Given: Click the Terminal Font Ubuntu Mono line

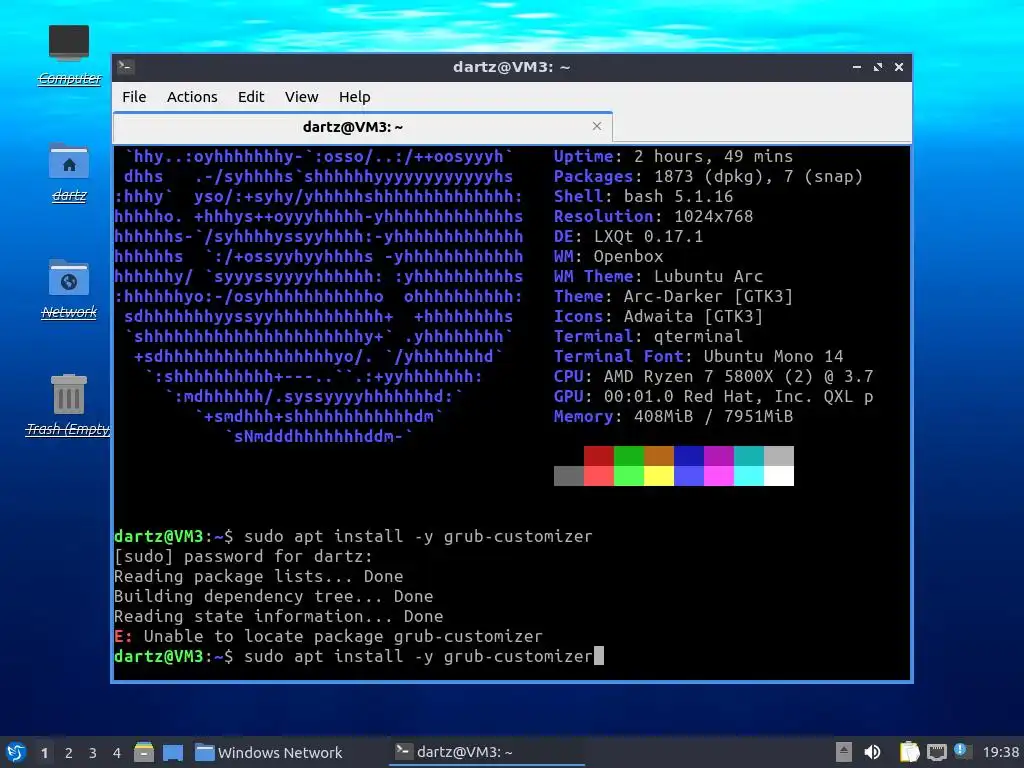Looking at the screenshot, I should (x=699, y=357).
